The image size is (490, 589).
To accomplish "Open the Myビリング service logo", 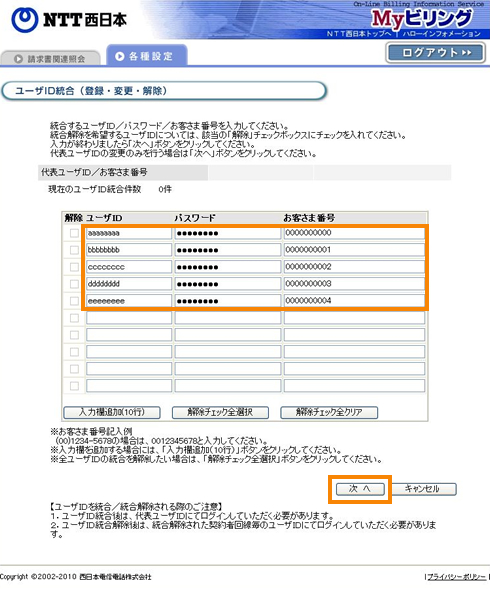I will click(x=421, y=18).
